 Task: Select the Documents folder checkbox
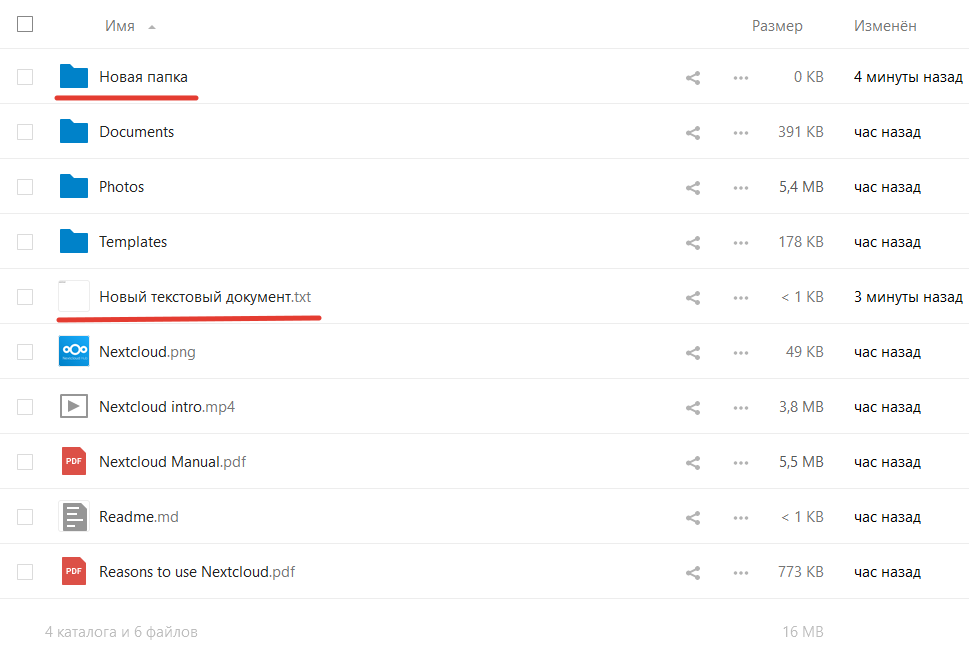[x=25, y=132]
